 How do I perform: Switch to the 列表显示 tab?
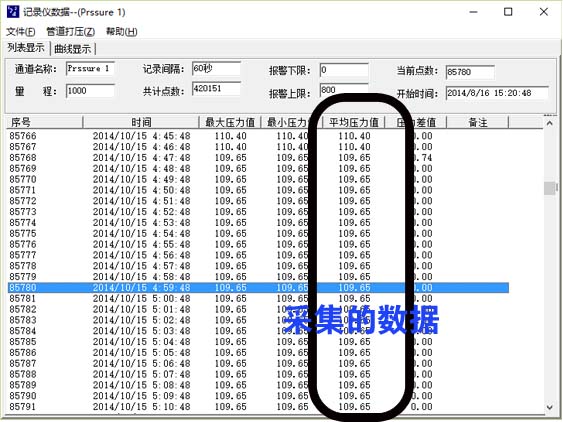[26, 48]
